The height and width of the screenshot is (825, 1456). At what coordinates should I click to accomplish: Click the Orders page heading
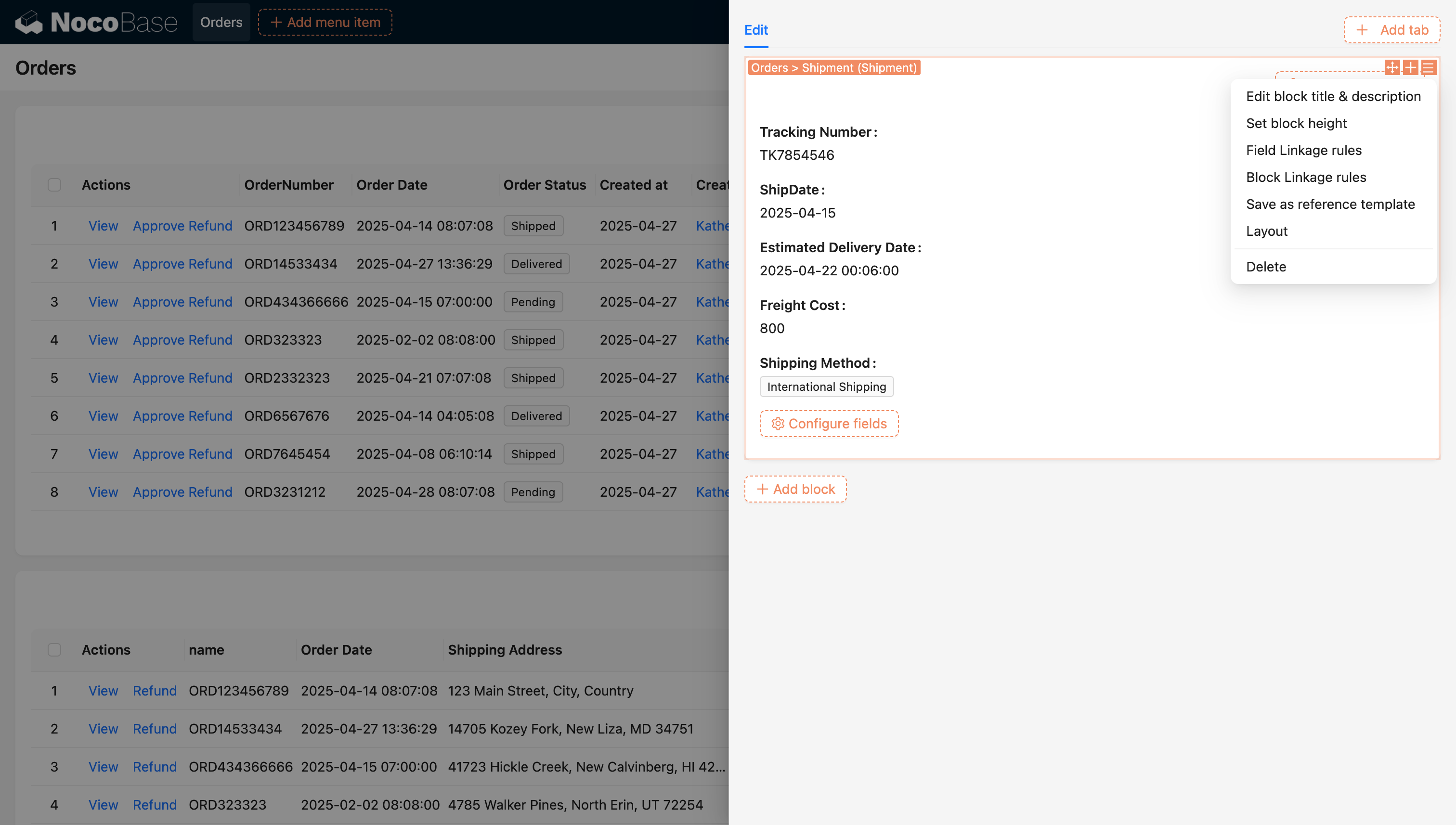tap(45, 68)
